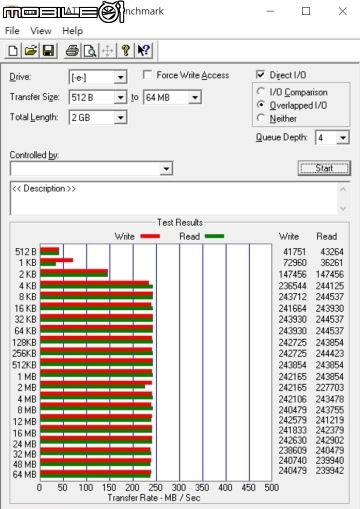Click the four-arrow move icon in the toolbar

108,51
